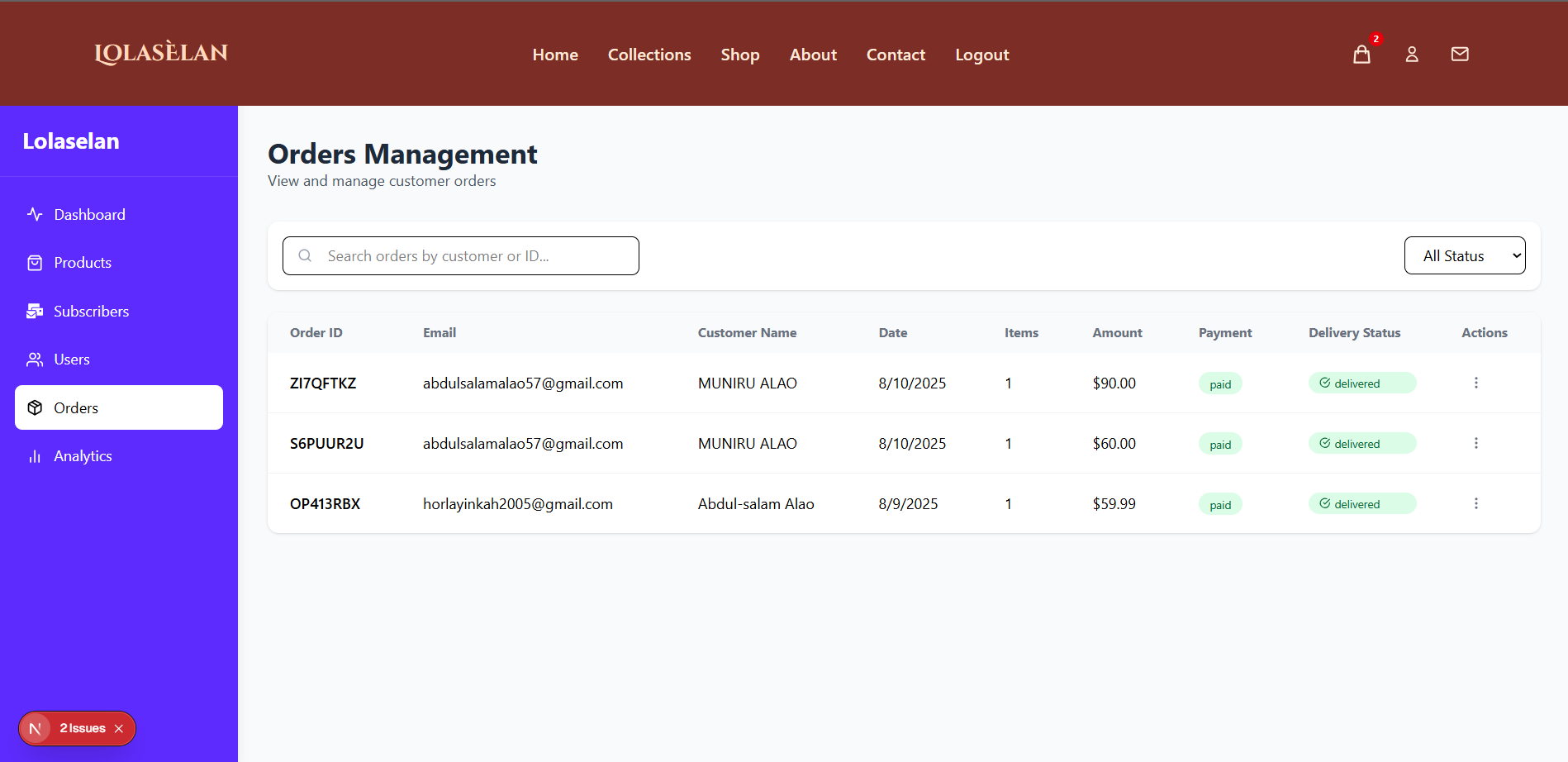This screenshot has height=762, width=1568.
Task: Open the All Status dropdown filter
Action: click(x=1465, y=255)
